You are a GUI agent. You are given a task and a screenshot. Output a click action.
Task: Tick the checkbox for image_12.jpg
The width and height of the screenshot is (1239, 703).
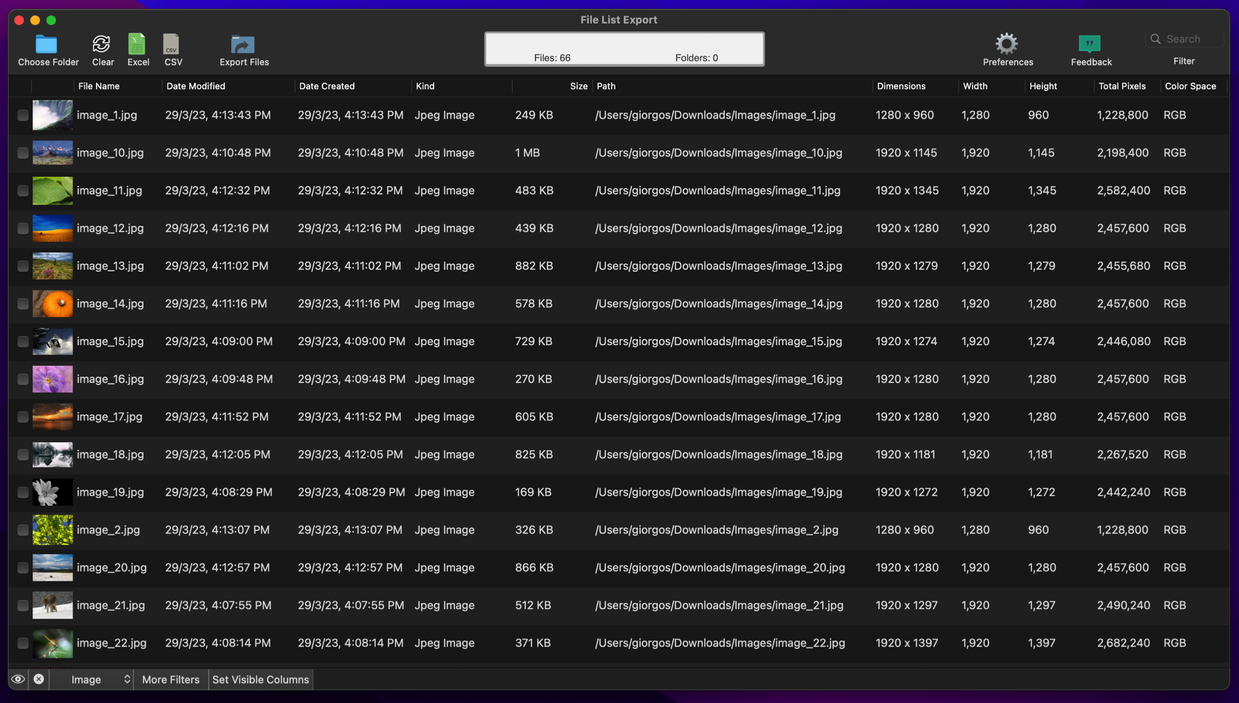23,228
